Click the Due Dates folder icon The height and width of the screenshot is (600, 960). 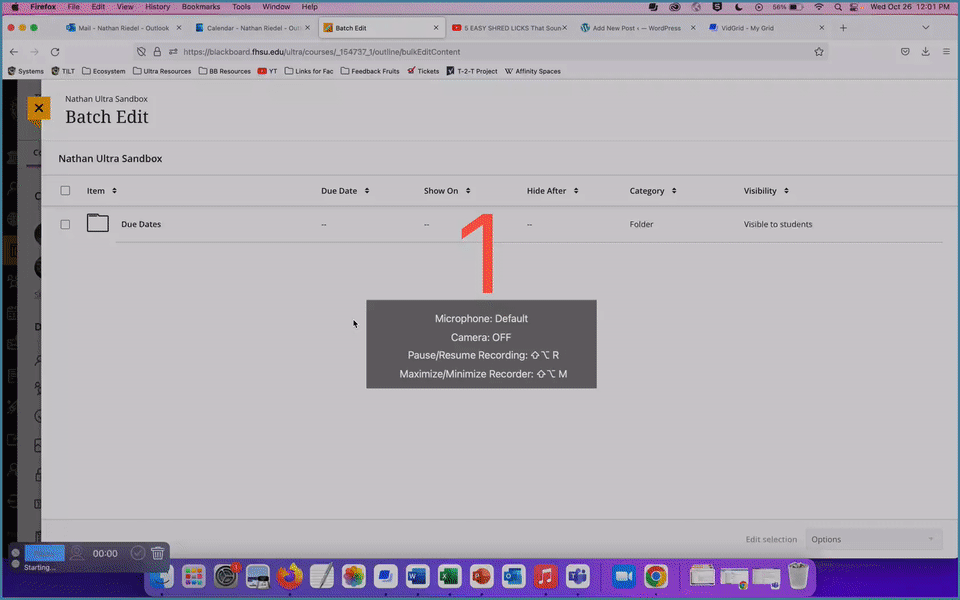coord(97,223)
